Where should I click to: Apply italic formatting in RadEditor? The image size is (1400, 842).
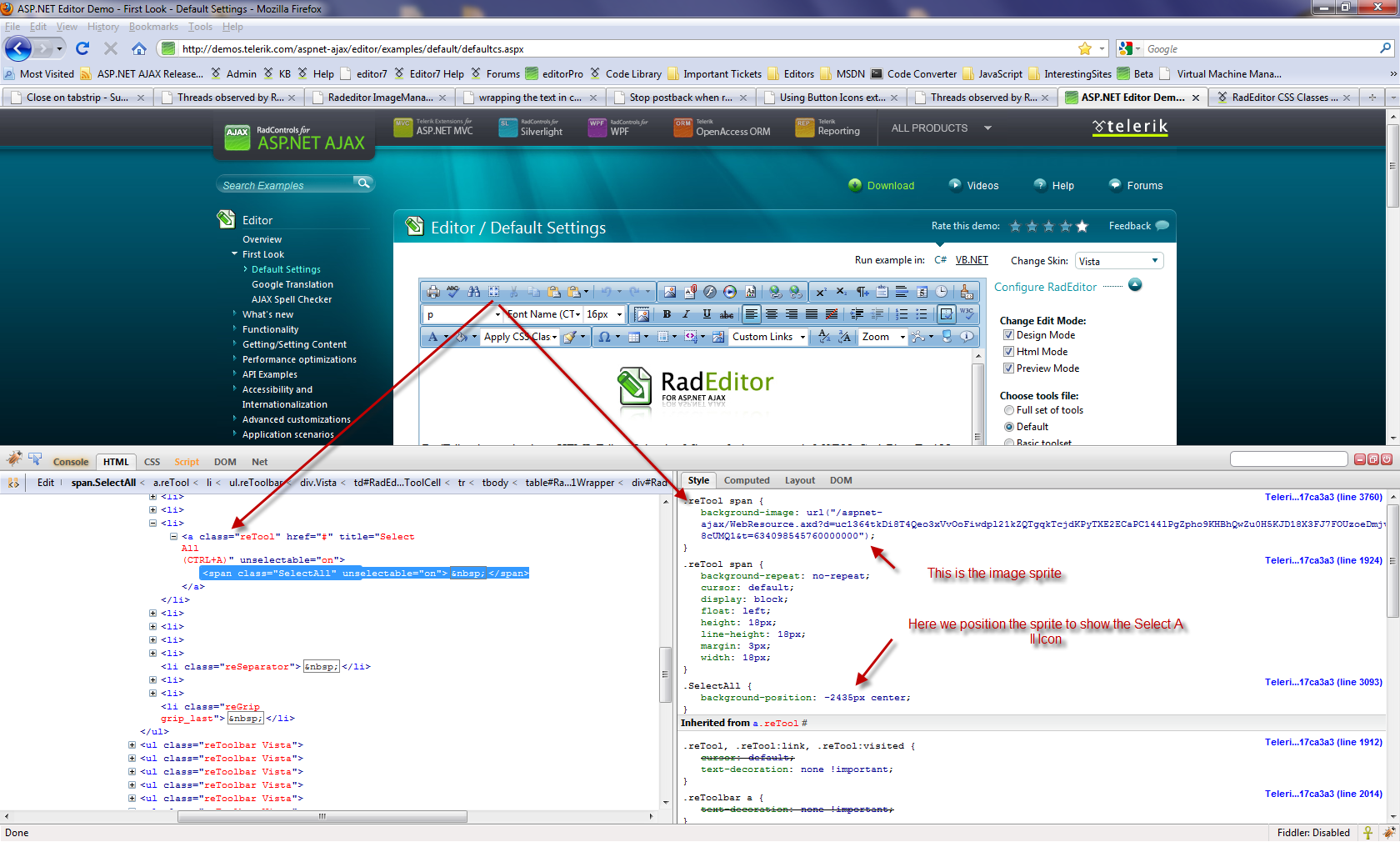687,314
